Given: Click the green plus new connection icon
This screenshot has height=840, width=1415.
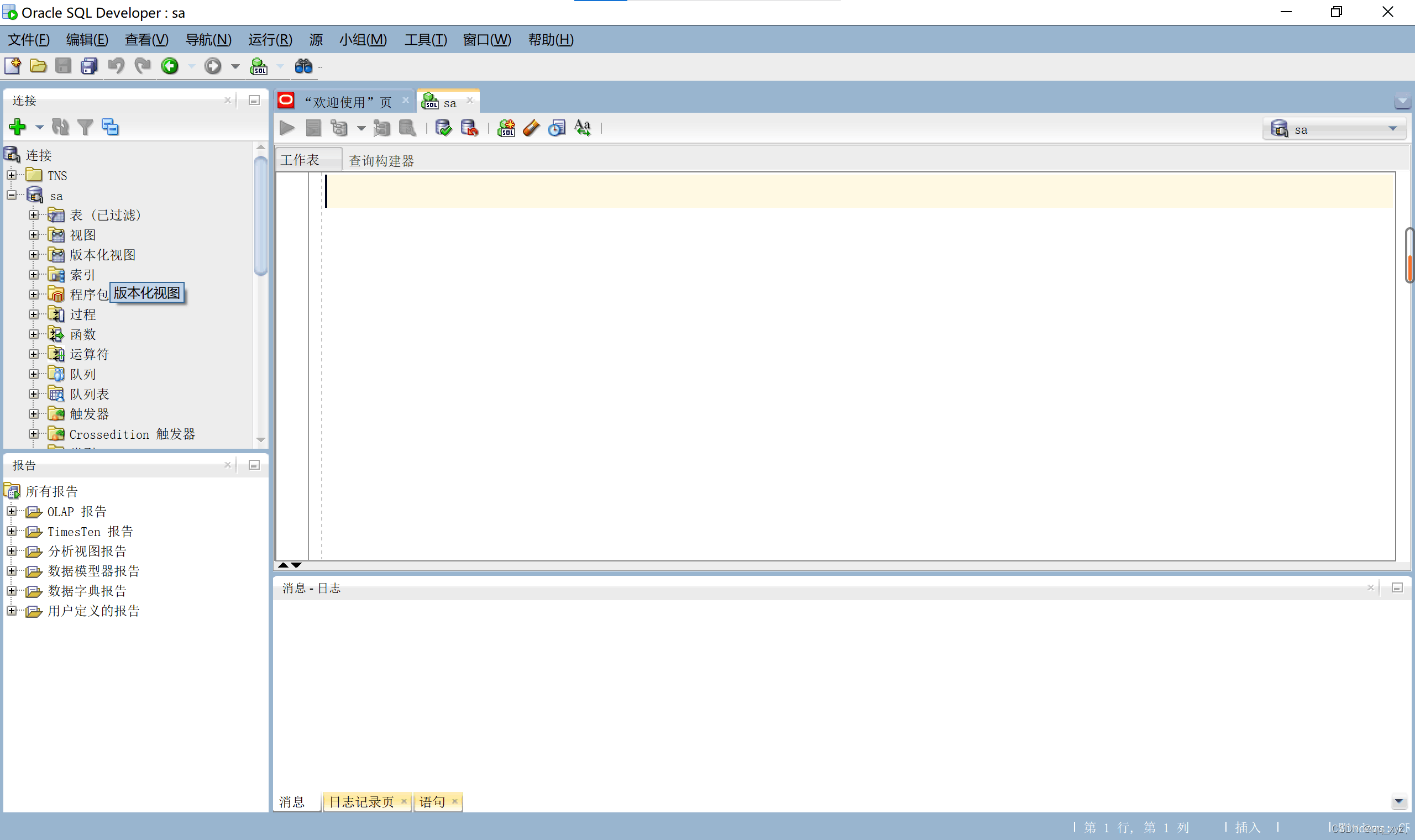Looking at the screenshot, I should (18, 127).
